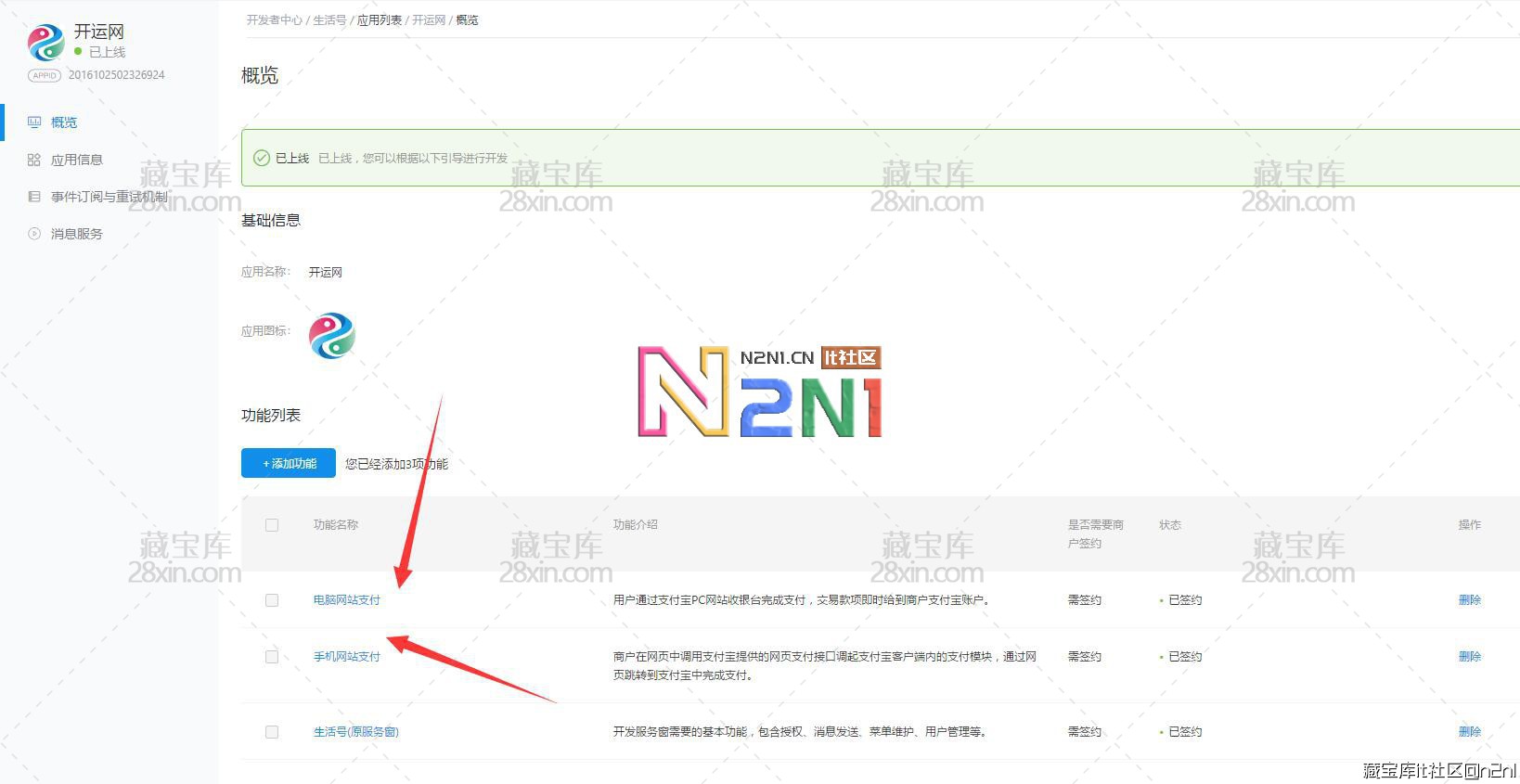Image resolution: width=1520 pixels, height=784 pixels.
Task: Go to 开发者中心 in the breadcrumb
Action: click(x=274, y=19)
